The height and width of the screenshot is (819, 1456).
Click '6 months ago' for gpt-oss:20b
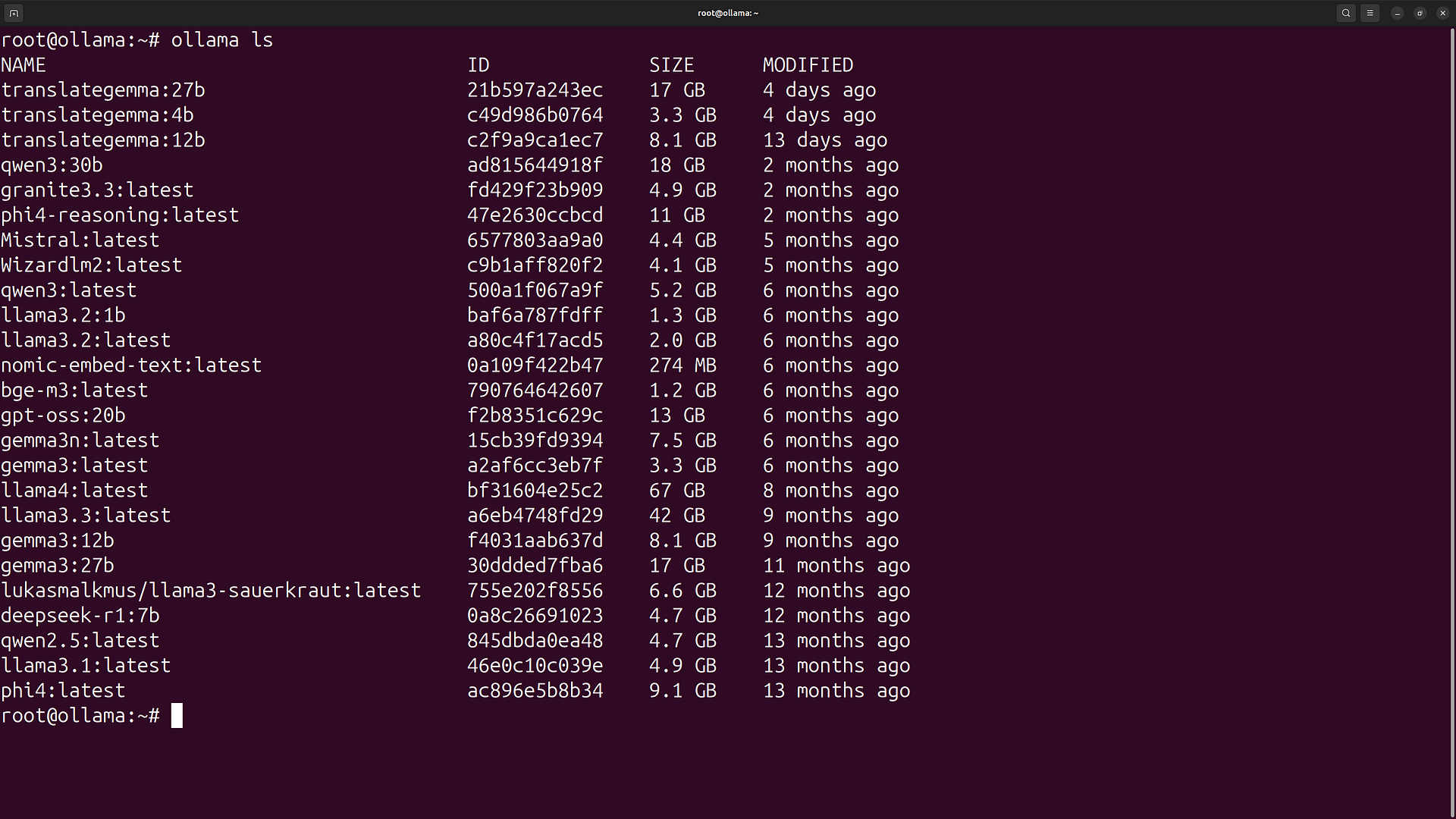click(x=831, y=416)
